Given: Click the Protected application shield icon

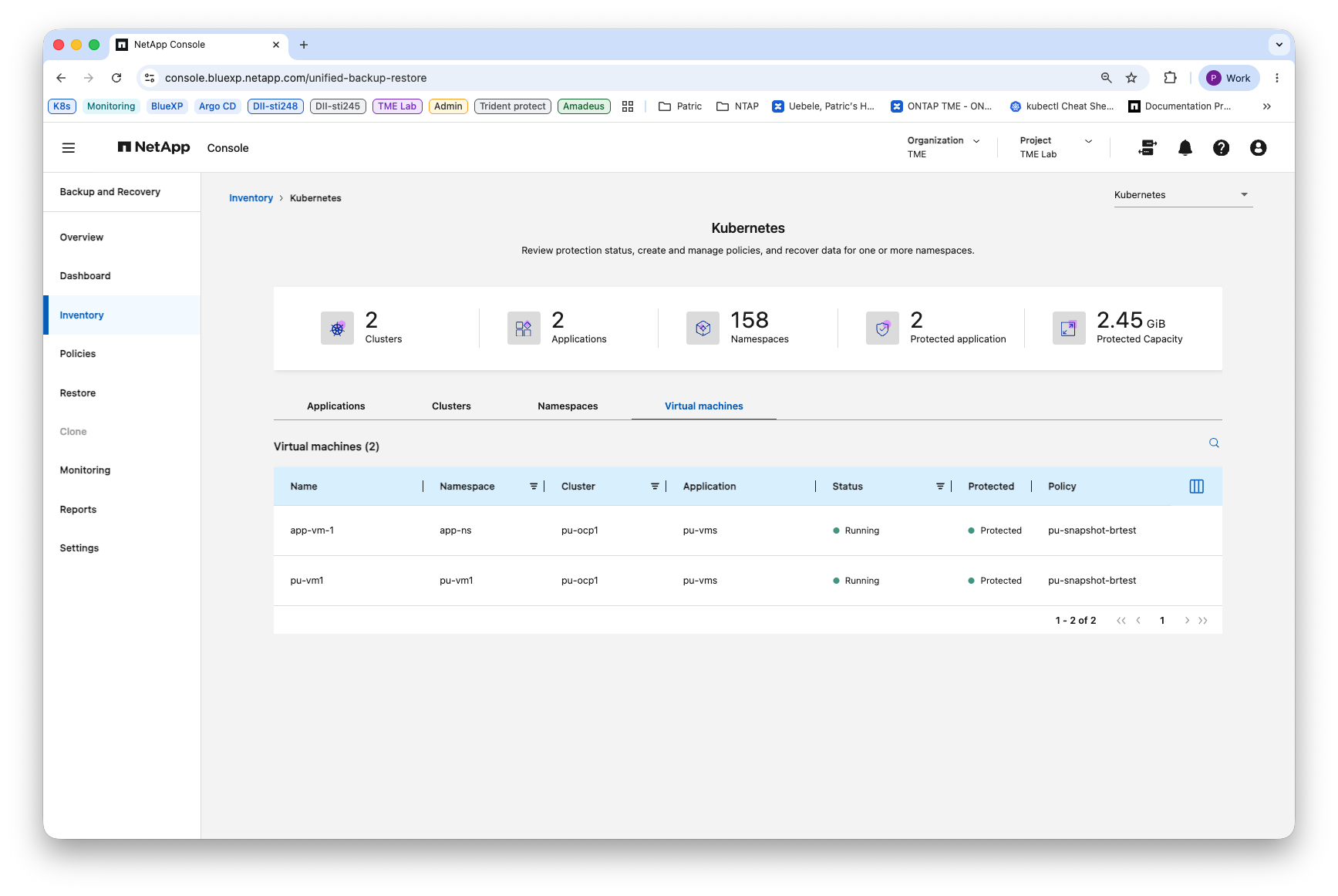Looking at the screenshot, I should tap(882, 328).
